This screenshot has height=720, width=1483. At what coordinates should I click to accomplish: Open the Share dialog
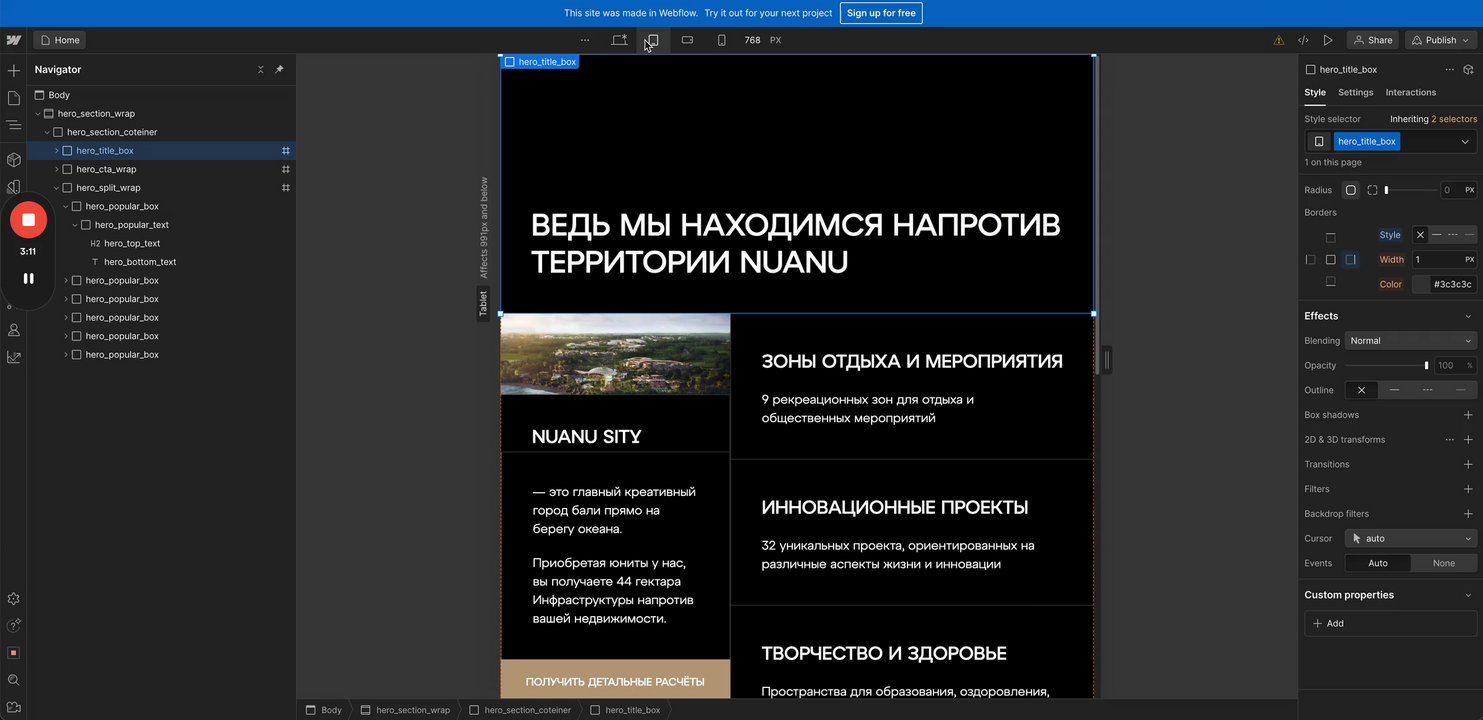pyautogui.click(x=1372, y=40)
